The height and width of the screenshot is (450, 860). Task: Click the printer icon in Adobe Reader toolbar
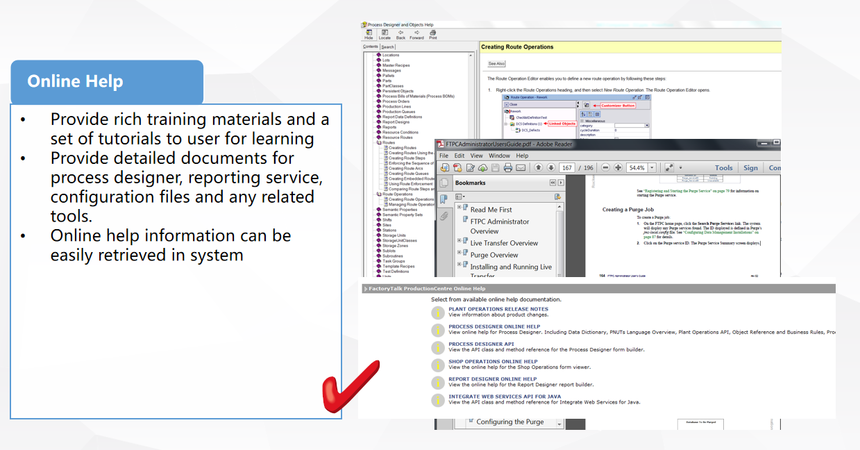point(508,167)
